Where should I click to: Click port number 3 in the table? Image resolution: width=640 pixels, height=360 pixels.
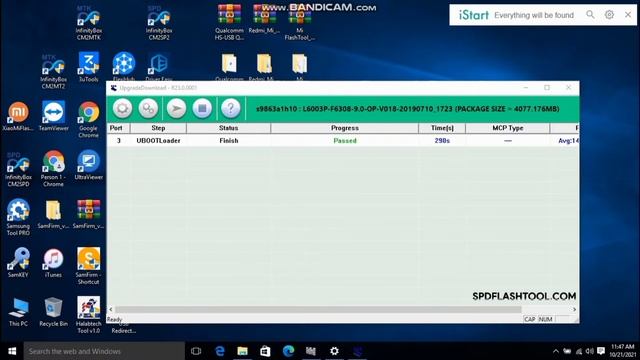click(x=118, y=140)
